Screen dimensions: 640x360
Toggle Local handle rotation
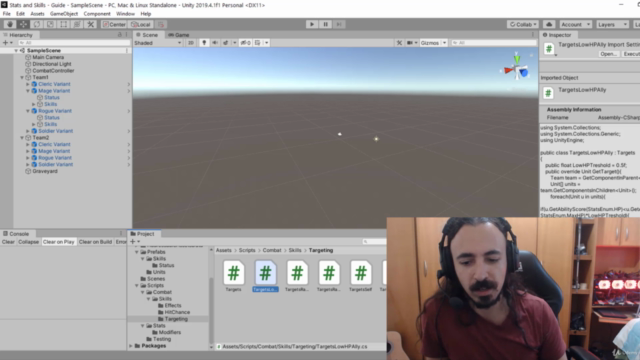141,24
